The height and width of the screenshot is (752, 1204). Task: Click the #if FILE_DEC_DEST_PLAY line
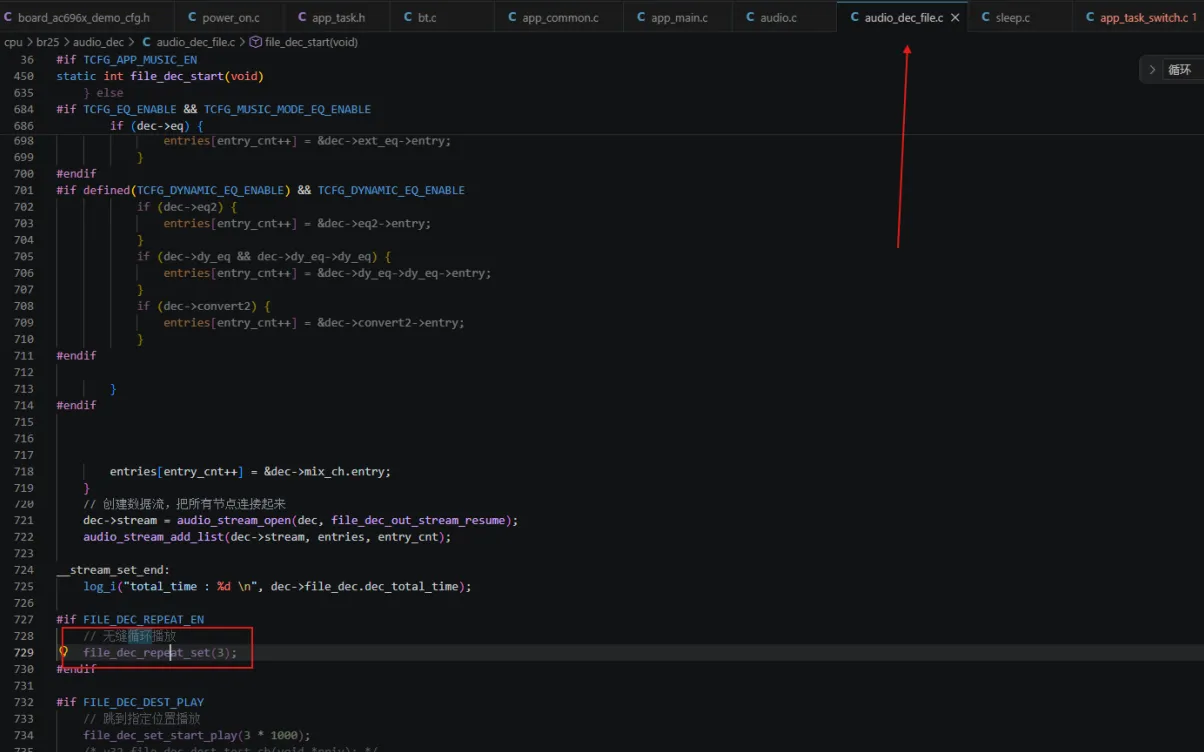click(x=130, y=702)
